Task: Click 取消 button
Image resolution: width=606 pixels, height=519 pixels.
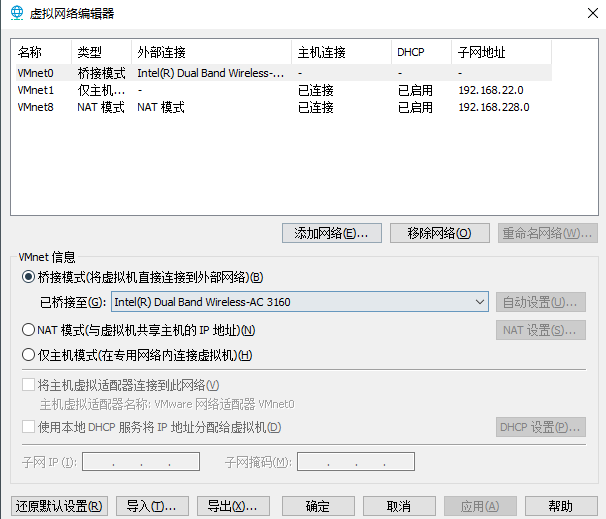Action: (x=399, y=506)
